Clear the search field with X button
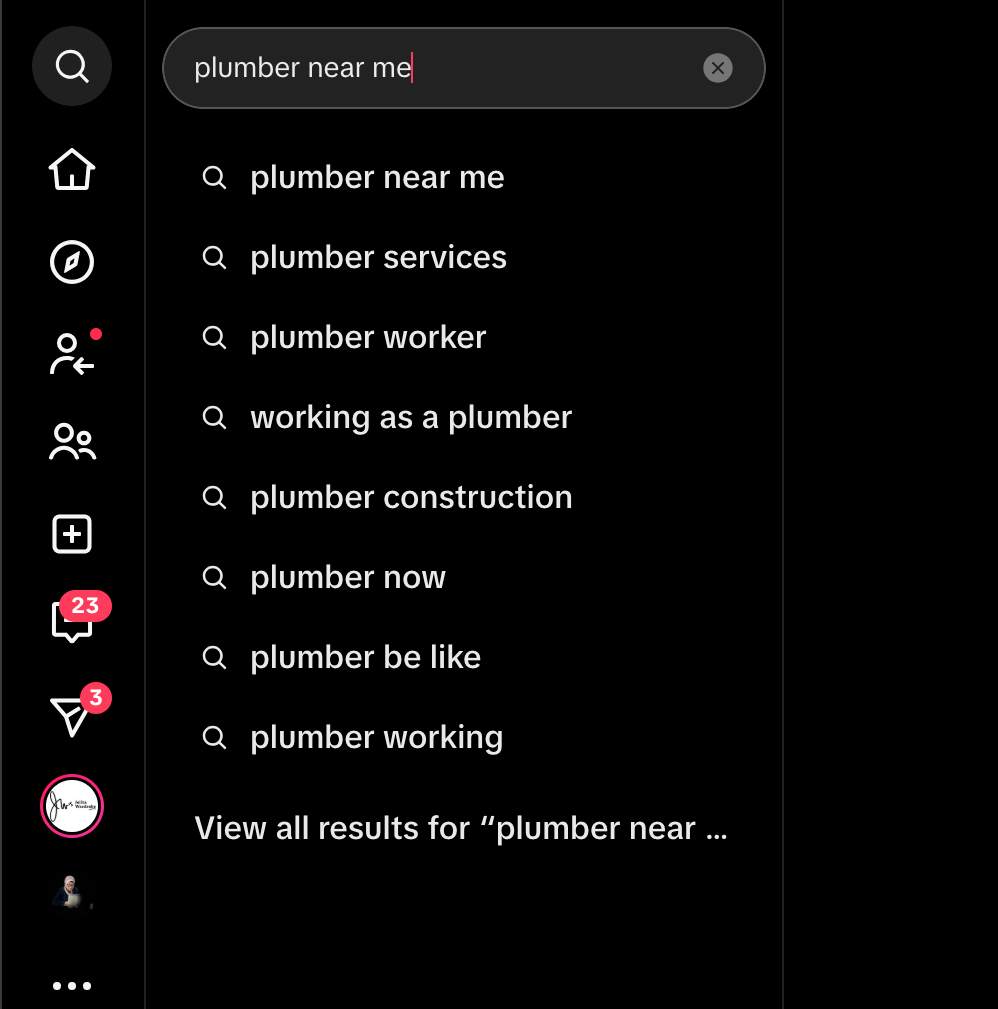The image size is (998, 1009). click(717, 68)
